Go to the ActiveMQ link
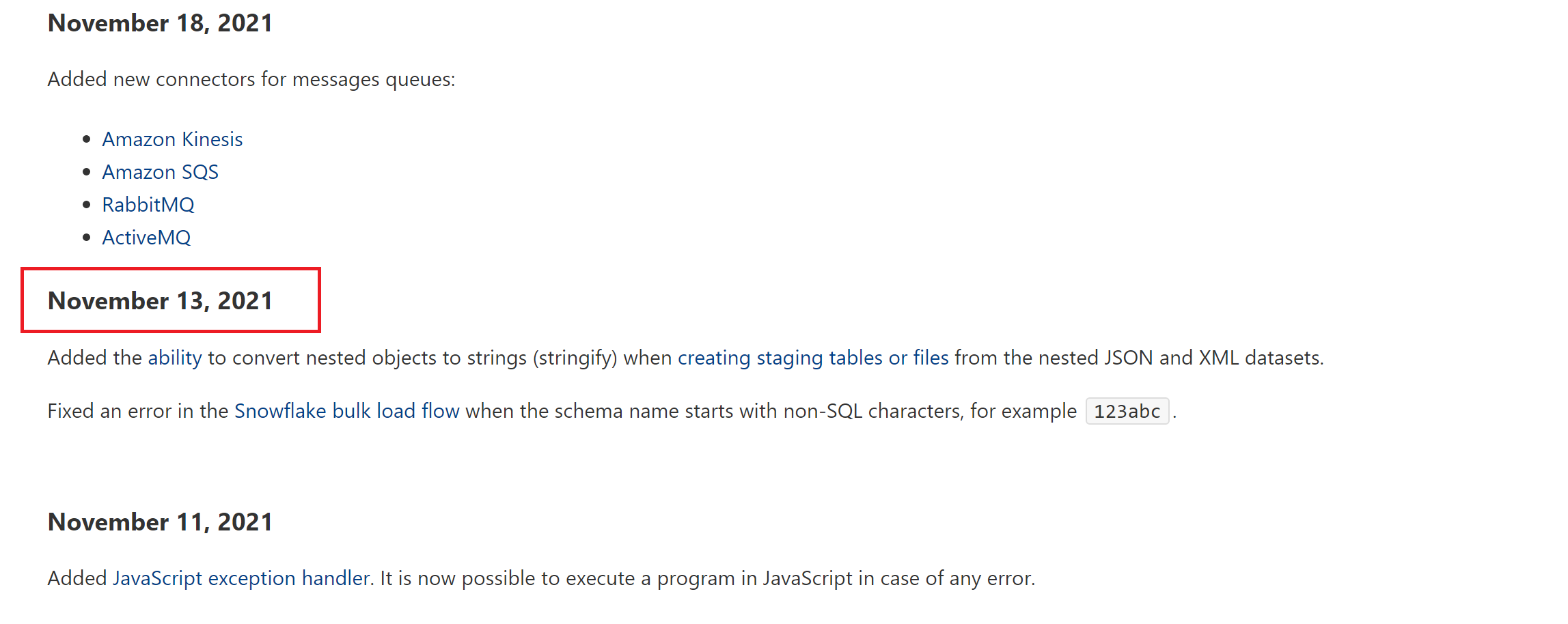1568x624 pixels. pos(146,238)
